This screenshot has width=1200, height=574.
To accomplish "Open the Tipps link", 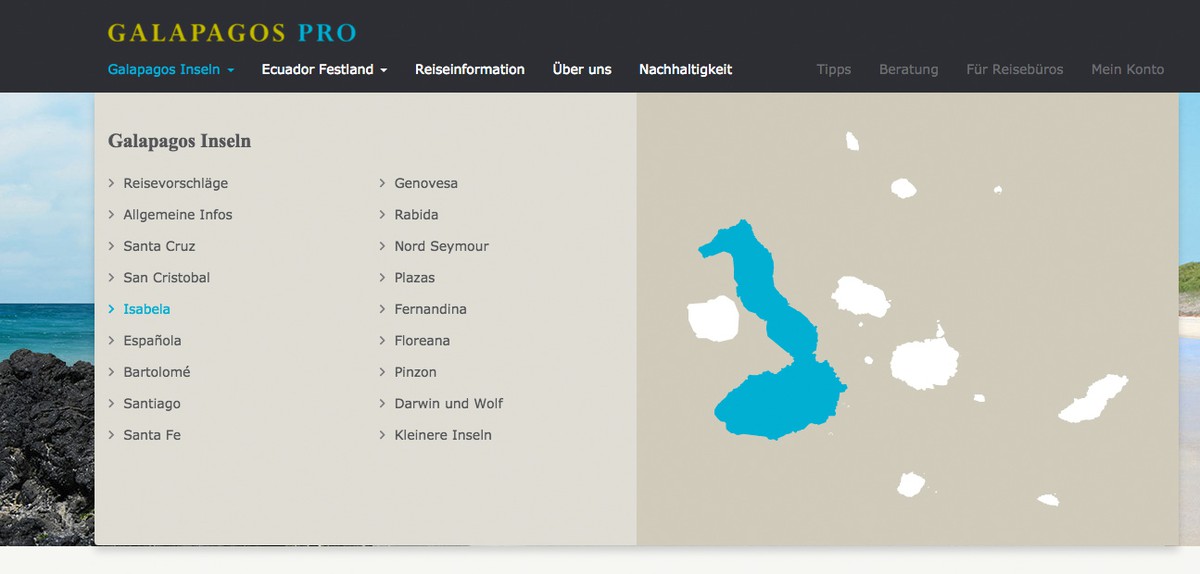I will point(833,70).
